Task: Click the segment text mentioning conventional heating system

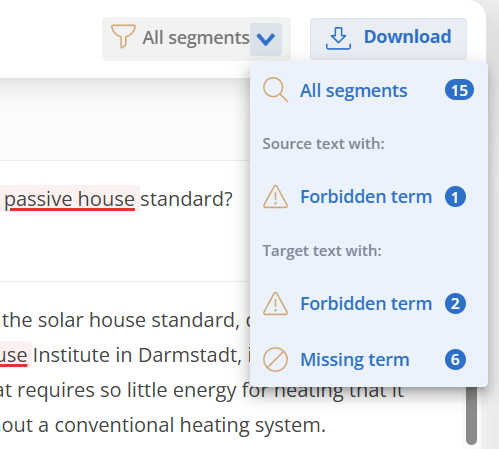Action: click(x=163, y=425)
